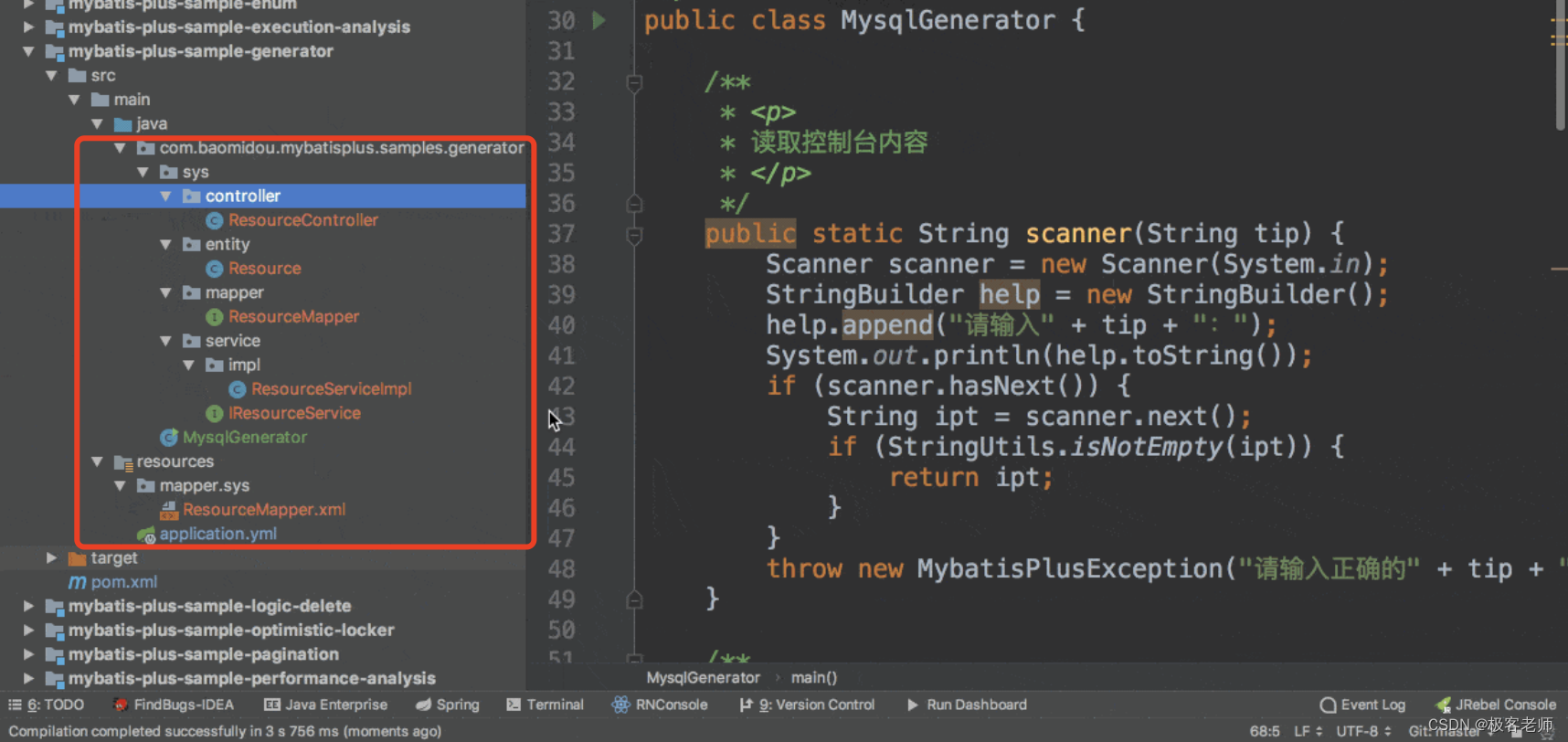Click the Terminal icon in bottom bar
Image resolution: width=1568 pixels, height=742 pixels.
514,705
